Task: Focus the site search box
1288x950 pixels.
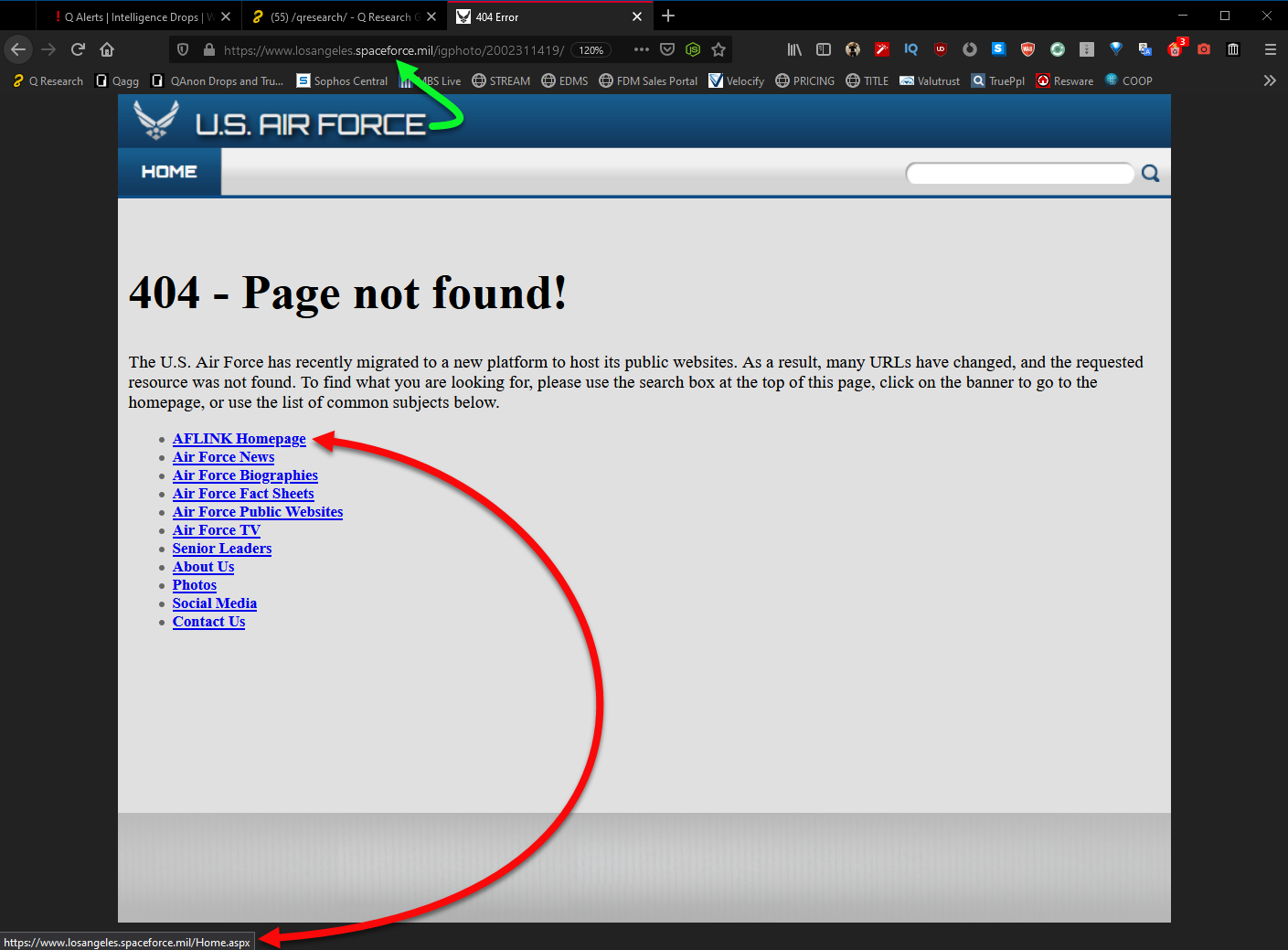Action: [1020, 174]
